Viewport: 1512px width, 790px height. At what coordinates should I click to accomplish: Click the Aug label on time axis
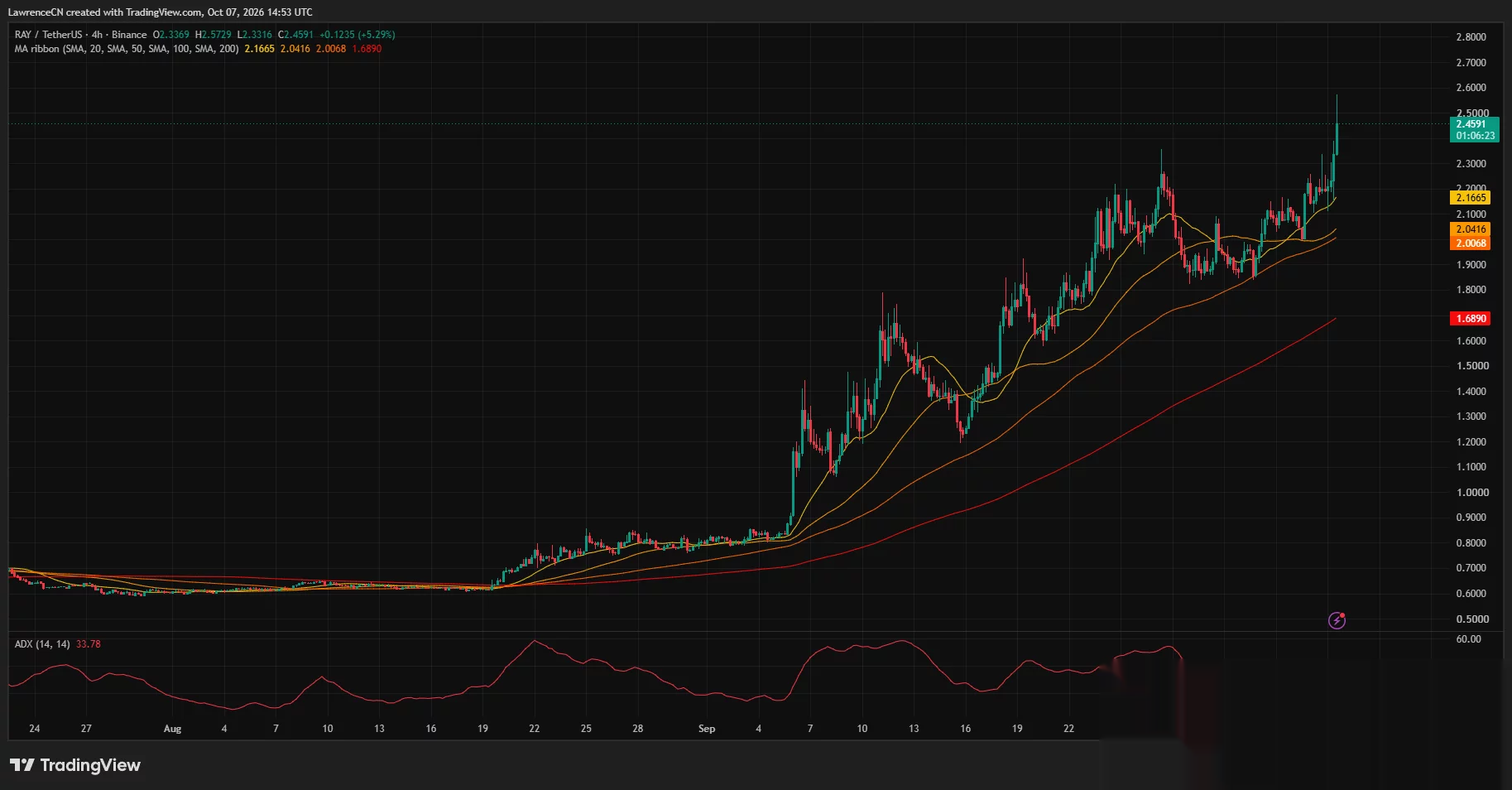pyautogui.click(x=172, y=729)
